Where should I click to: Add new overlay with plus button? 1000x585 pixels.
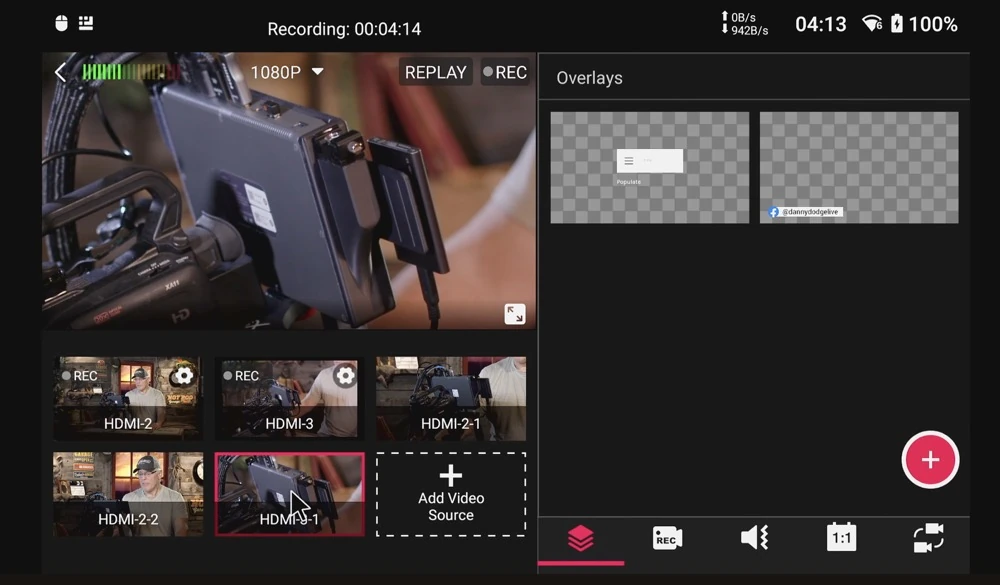click(930, 460)
